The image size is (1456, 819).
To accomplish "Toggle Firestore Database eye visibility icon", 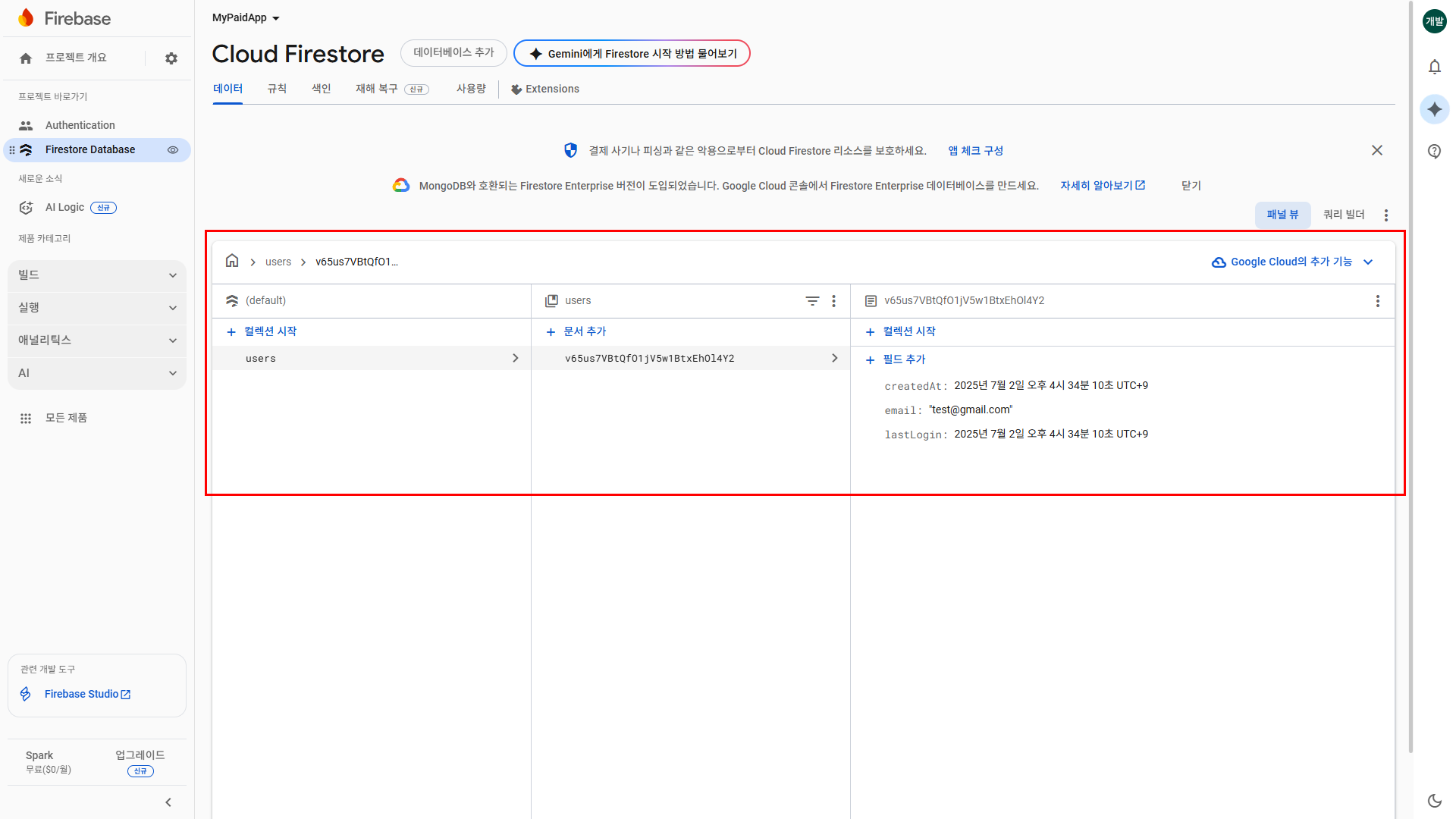I will 173,150.
